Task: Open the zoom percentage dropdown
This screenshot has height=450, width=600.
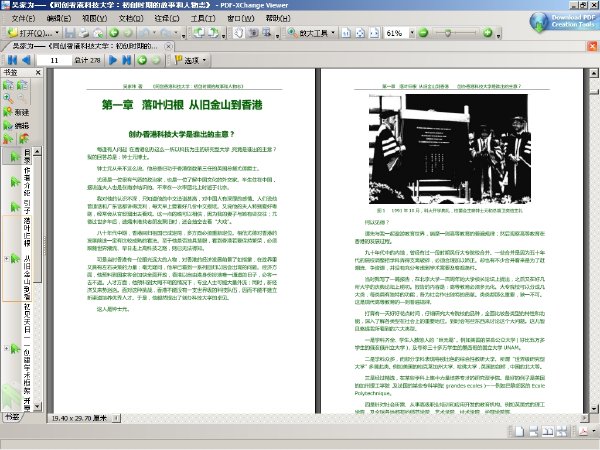Action: coord(412,33)
